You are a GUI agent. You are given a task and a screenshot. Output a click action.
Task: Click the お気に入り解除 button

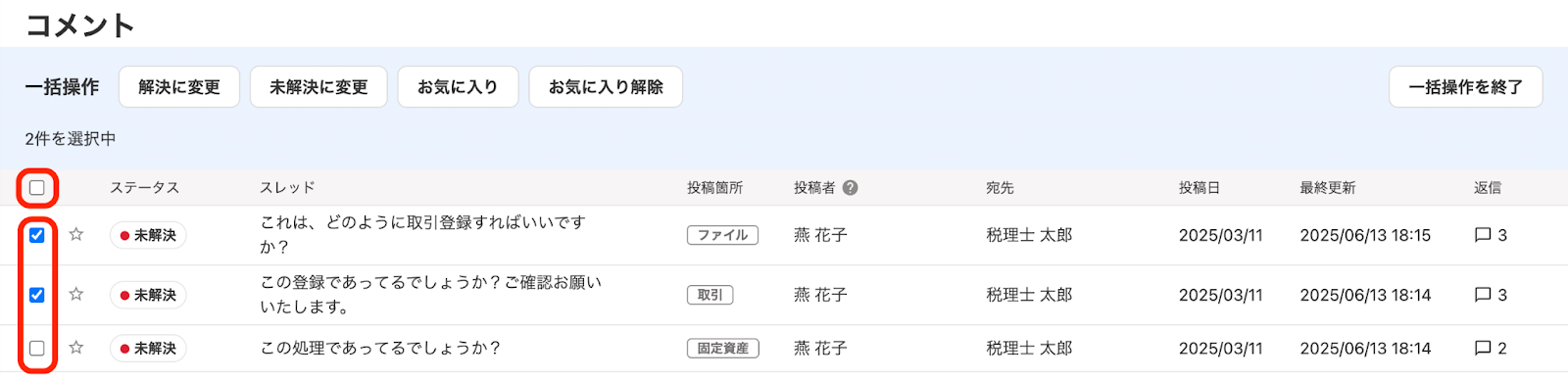(x=606, y=87)
